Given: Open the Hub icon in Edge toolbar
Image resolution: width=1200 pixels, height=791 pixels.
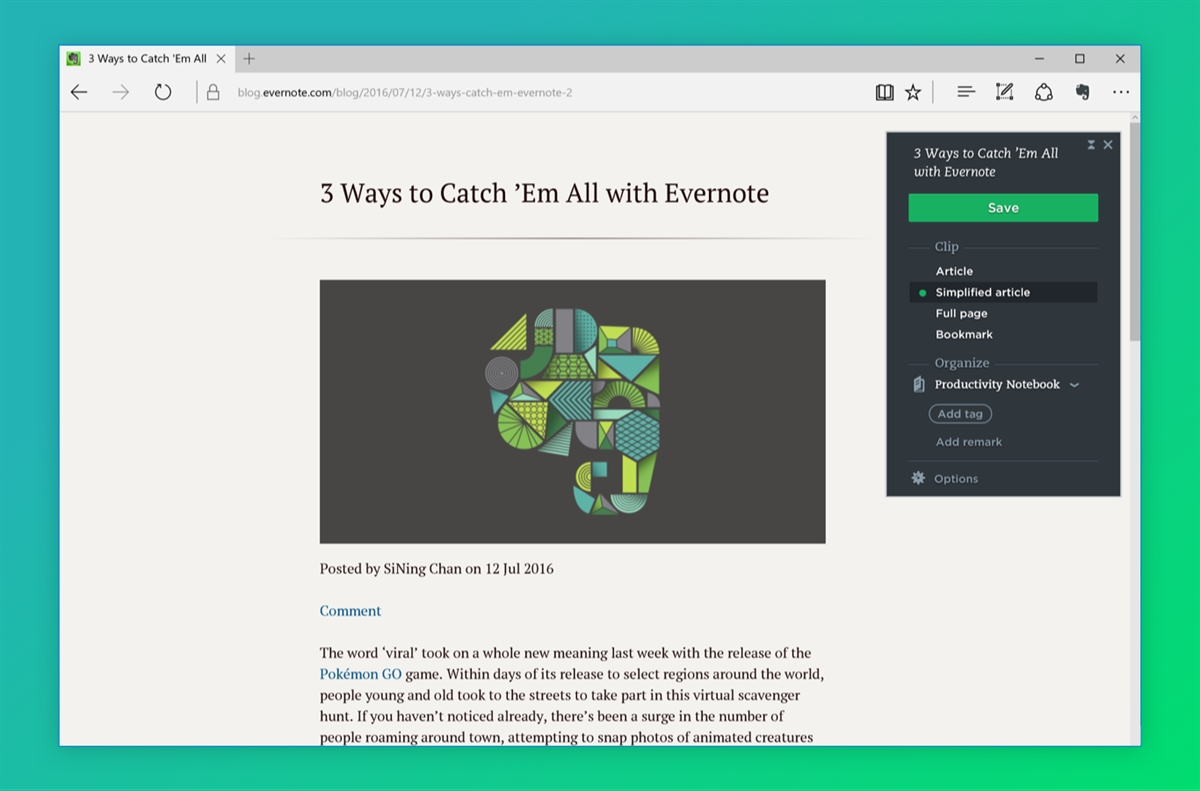Looking at the screenshot, I should (x=965, y=91).
